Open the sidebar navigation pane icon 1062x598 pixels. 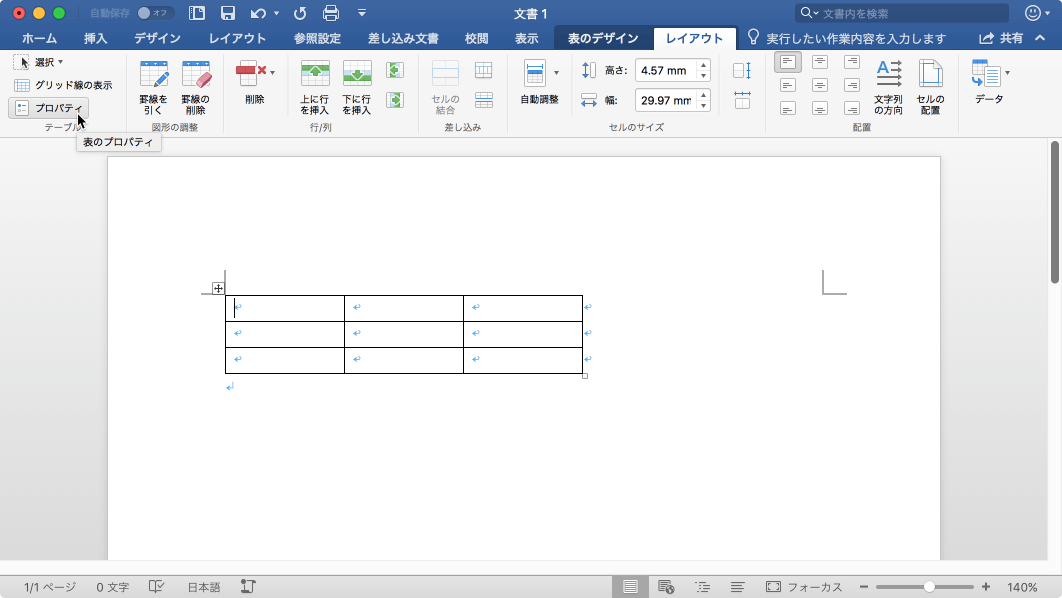[196, 13]
